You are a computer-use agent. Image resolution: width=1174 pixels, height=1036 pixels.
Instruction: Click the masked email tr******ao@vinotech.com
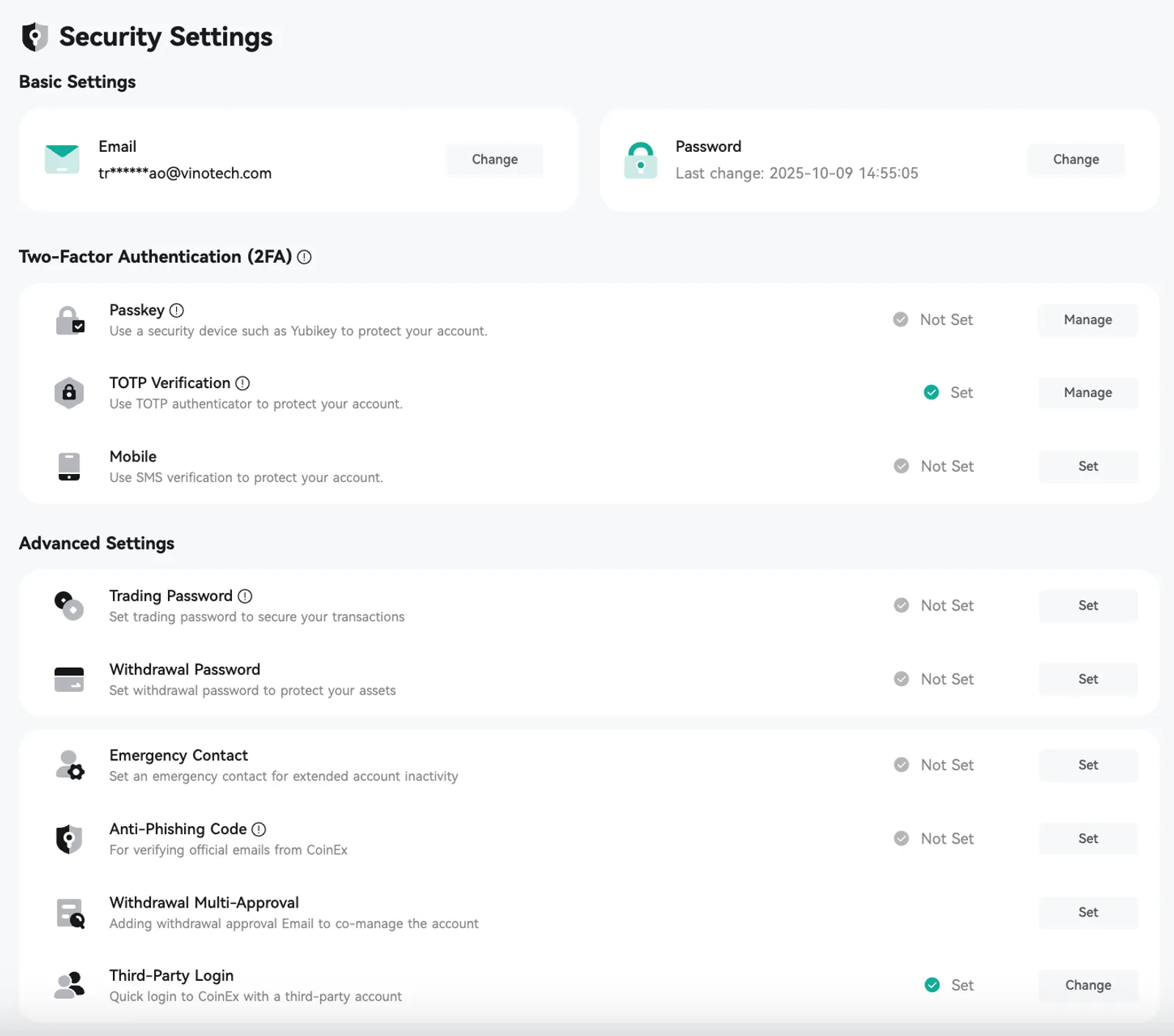pos(185,173)
